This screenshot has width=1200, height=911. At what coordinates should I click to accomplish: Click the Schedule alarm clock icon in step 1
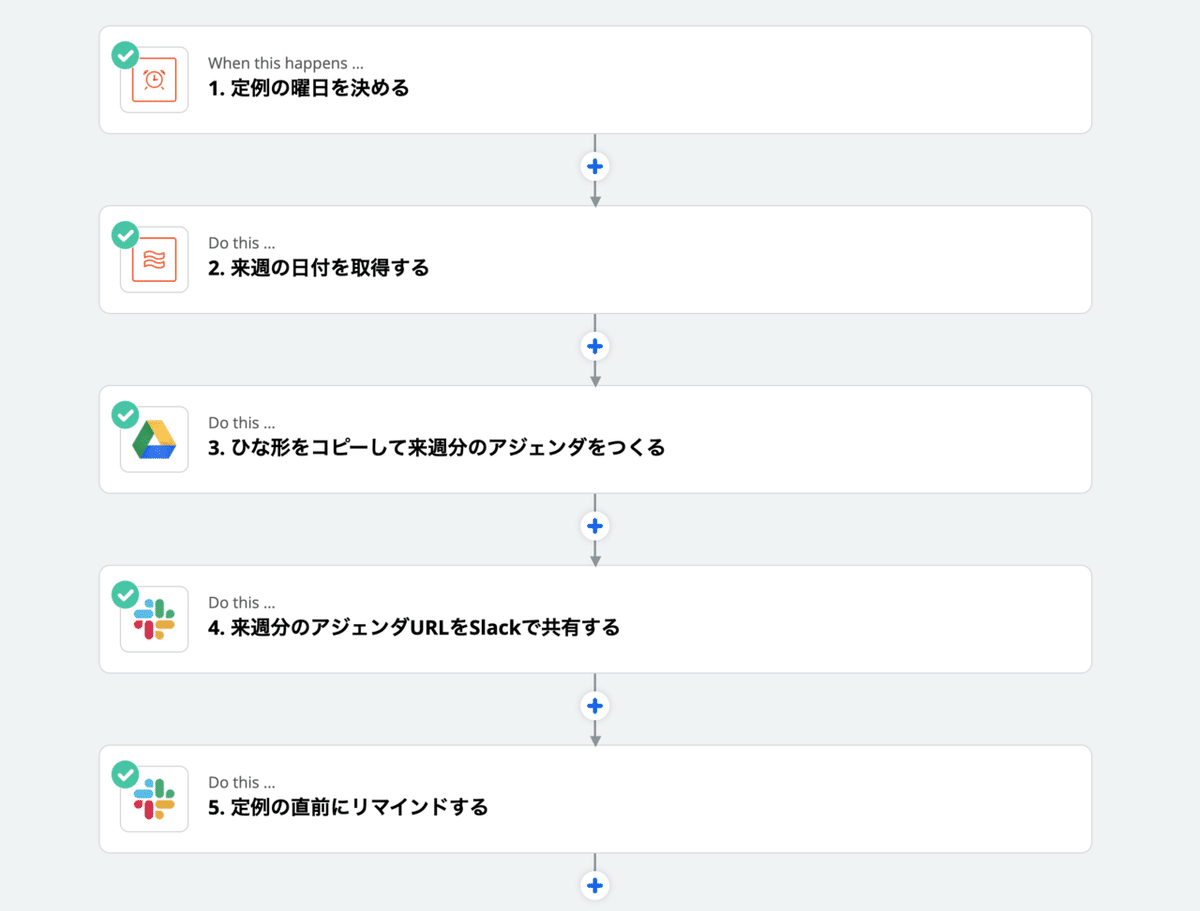click(x=154, y=80)
